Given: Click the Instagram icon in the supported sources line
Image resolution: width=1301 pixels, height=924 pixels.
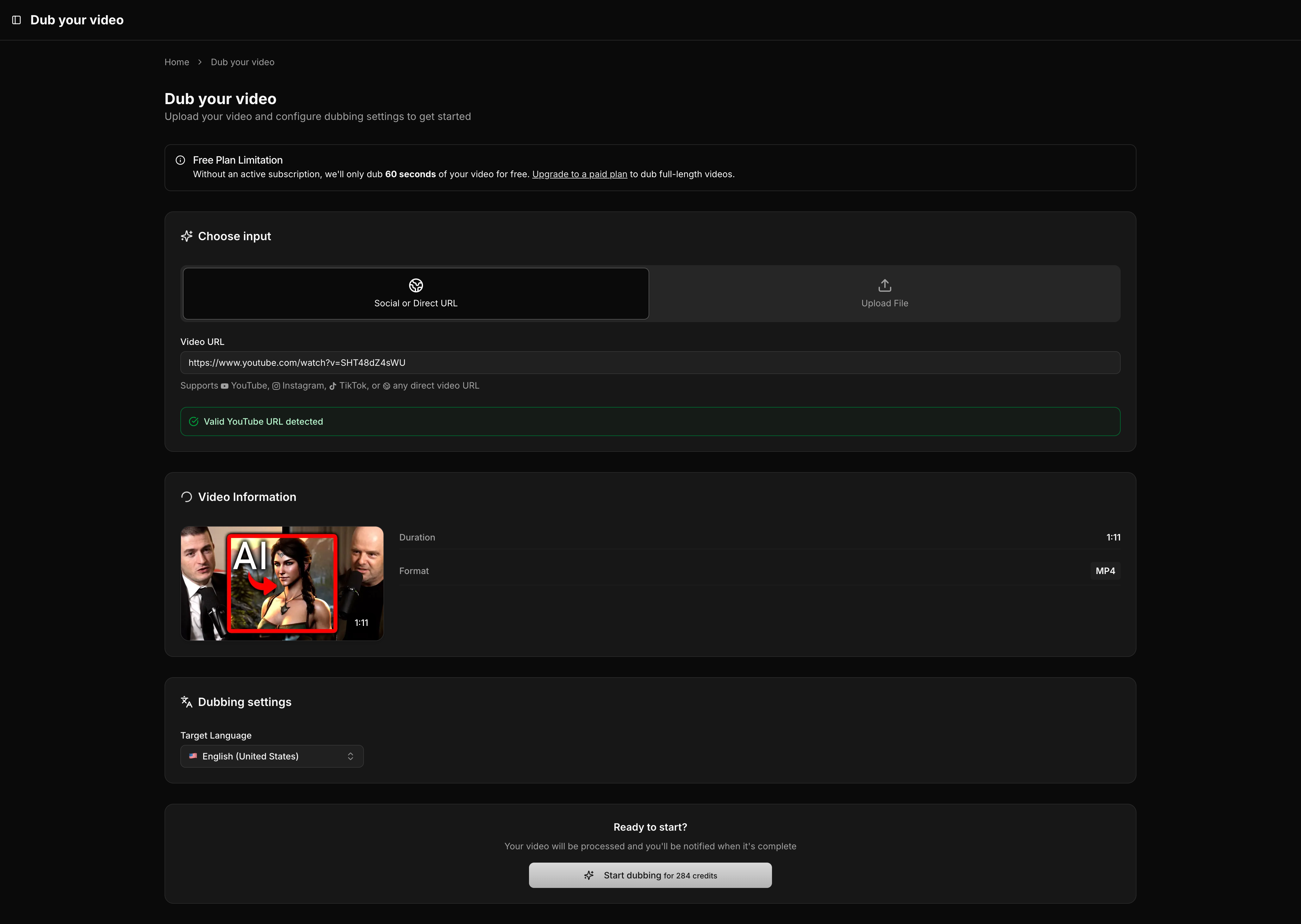Looking at the screenshot, I should 276,386.
